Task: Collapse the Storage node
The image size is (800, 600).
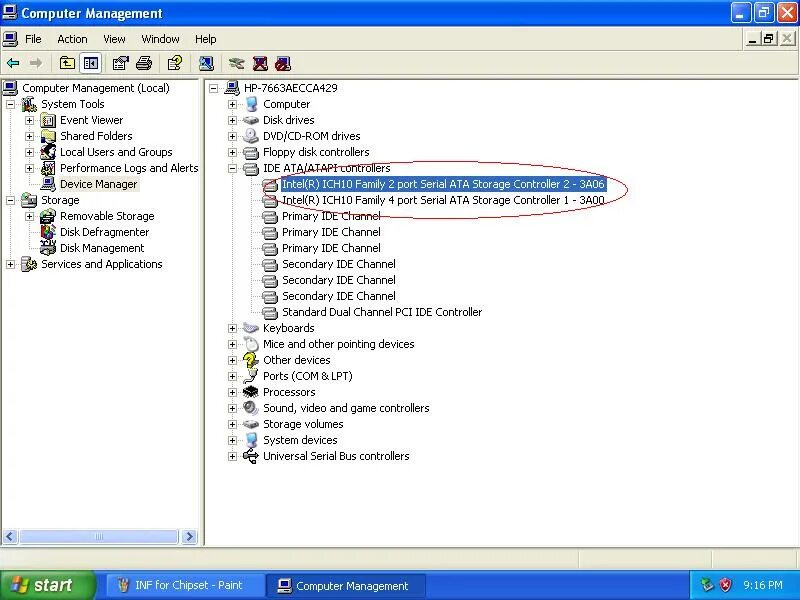Action: point(10,201)
